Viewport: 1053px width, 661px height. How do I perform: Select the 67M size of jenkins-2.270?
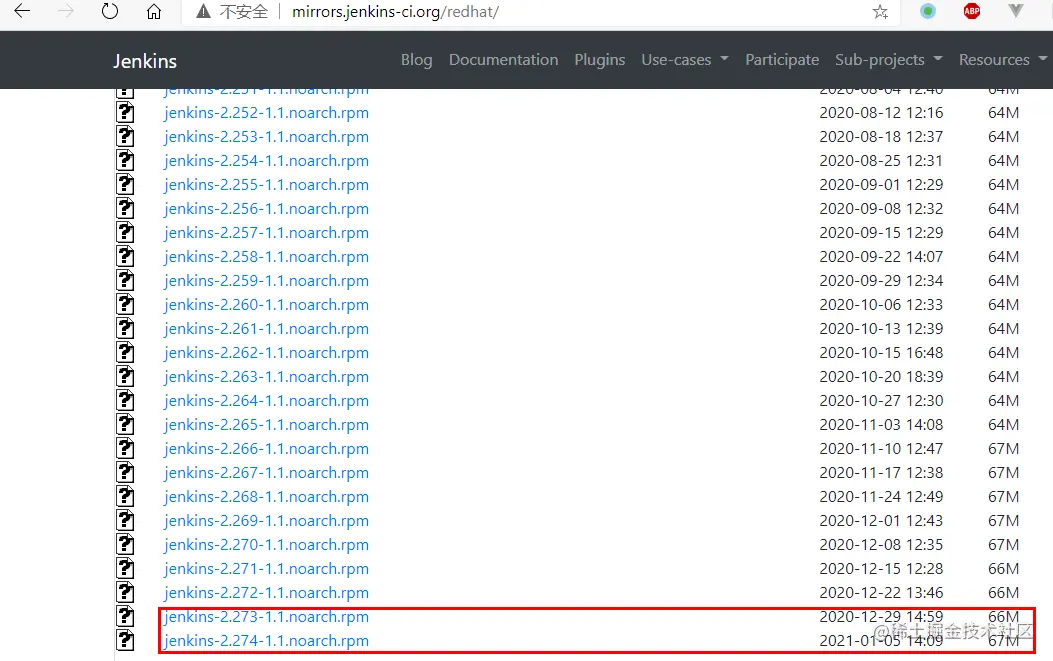click(1003, 545)
